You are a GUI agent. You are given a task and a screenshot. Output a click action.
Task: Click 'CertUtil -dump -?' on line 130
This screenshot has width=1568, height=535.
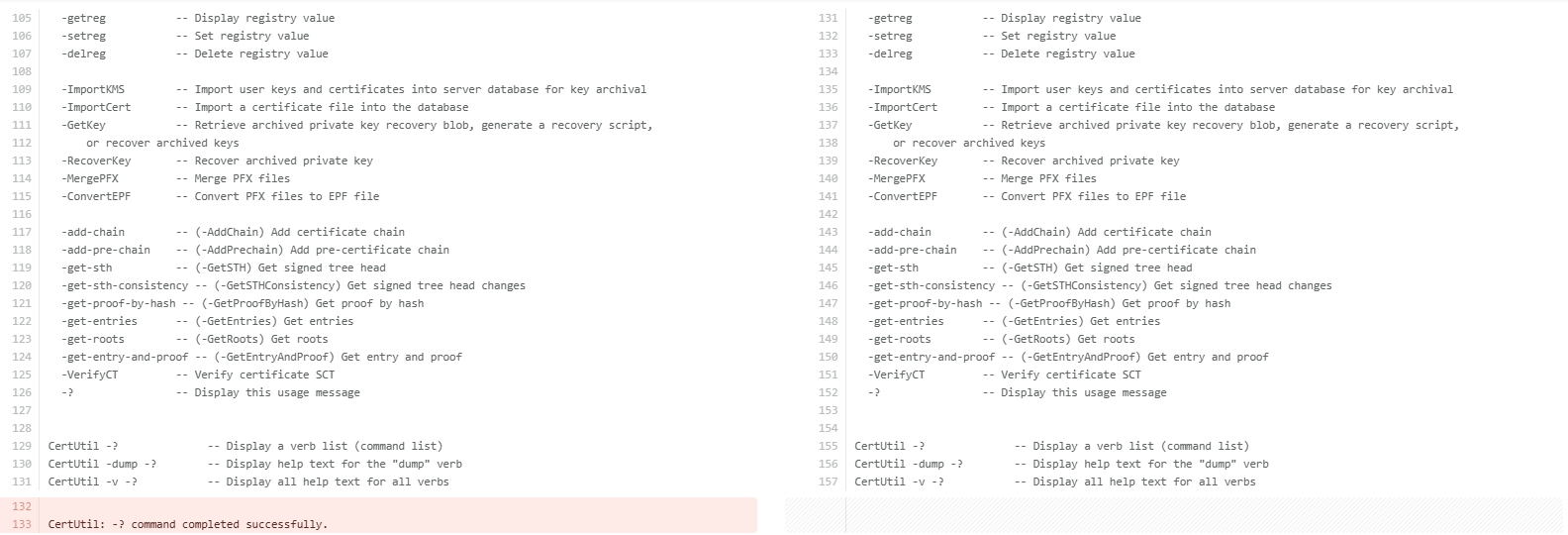[x=102, y=464]
